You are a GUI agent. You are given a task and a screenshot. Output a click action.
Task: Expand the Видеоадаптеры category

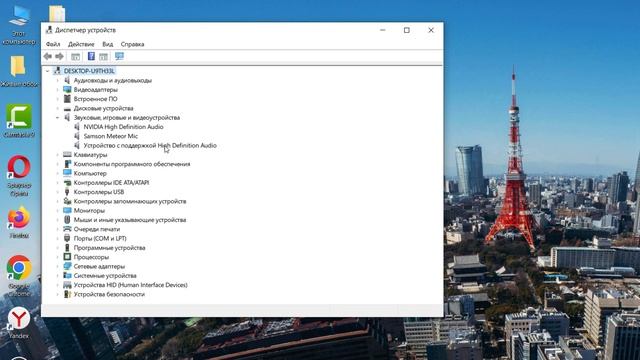pos(58,90)
